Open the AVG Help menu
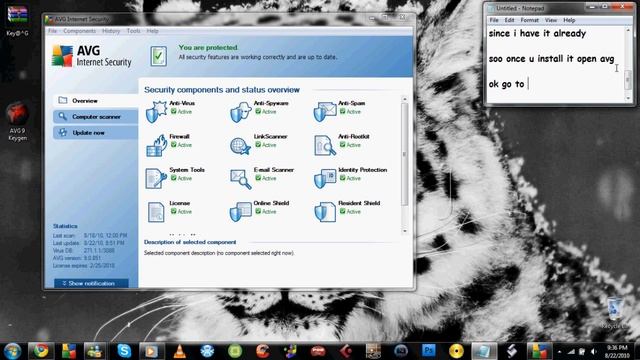This screenshot has height=360, width=640. click(152, 31)
